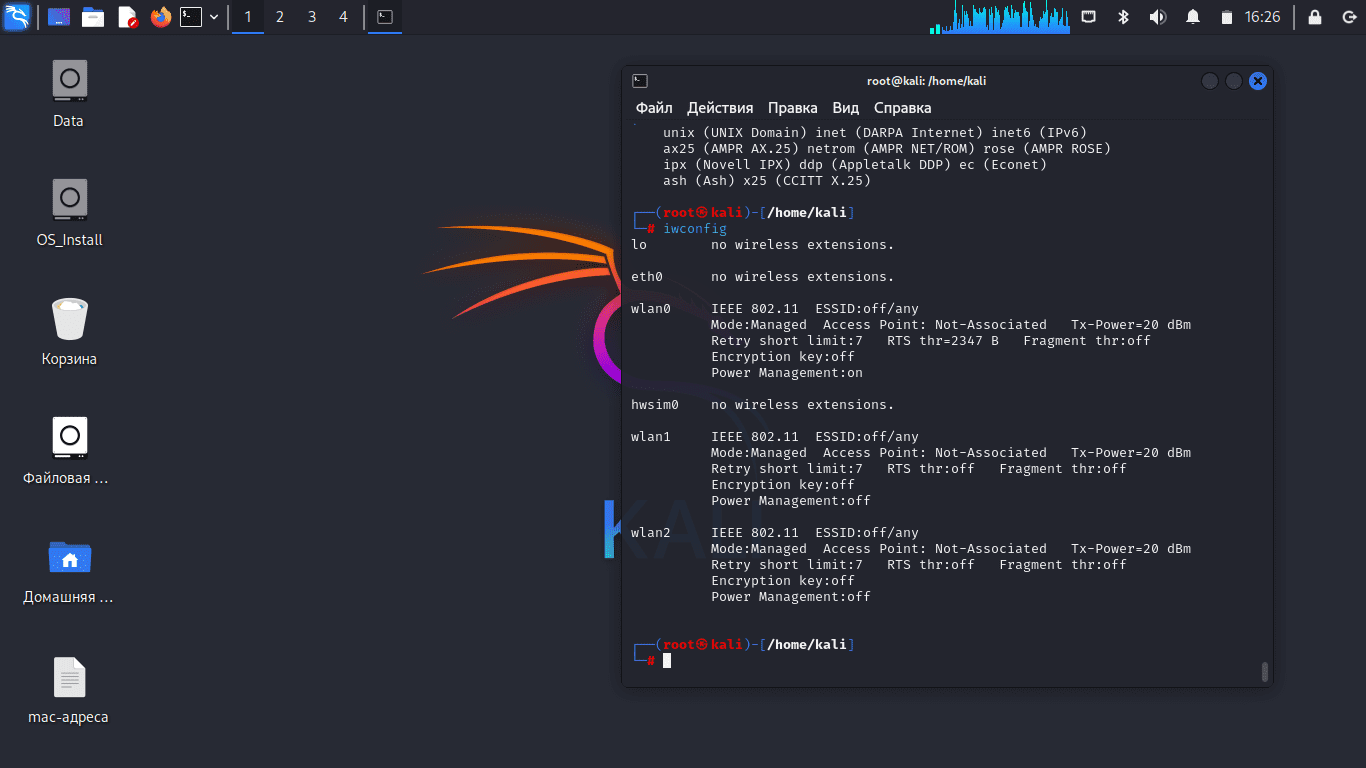Viewport: 1366px width, 768px height.
Task: Click the log out icon
Action: [x=1348, y=17]
